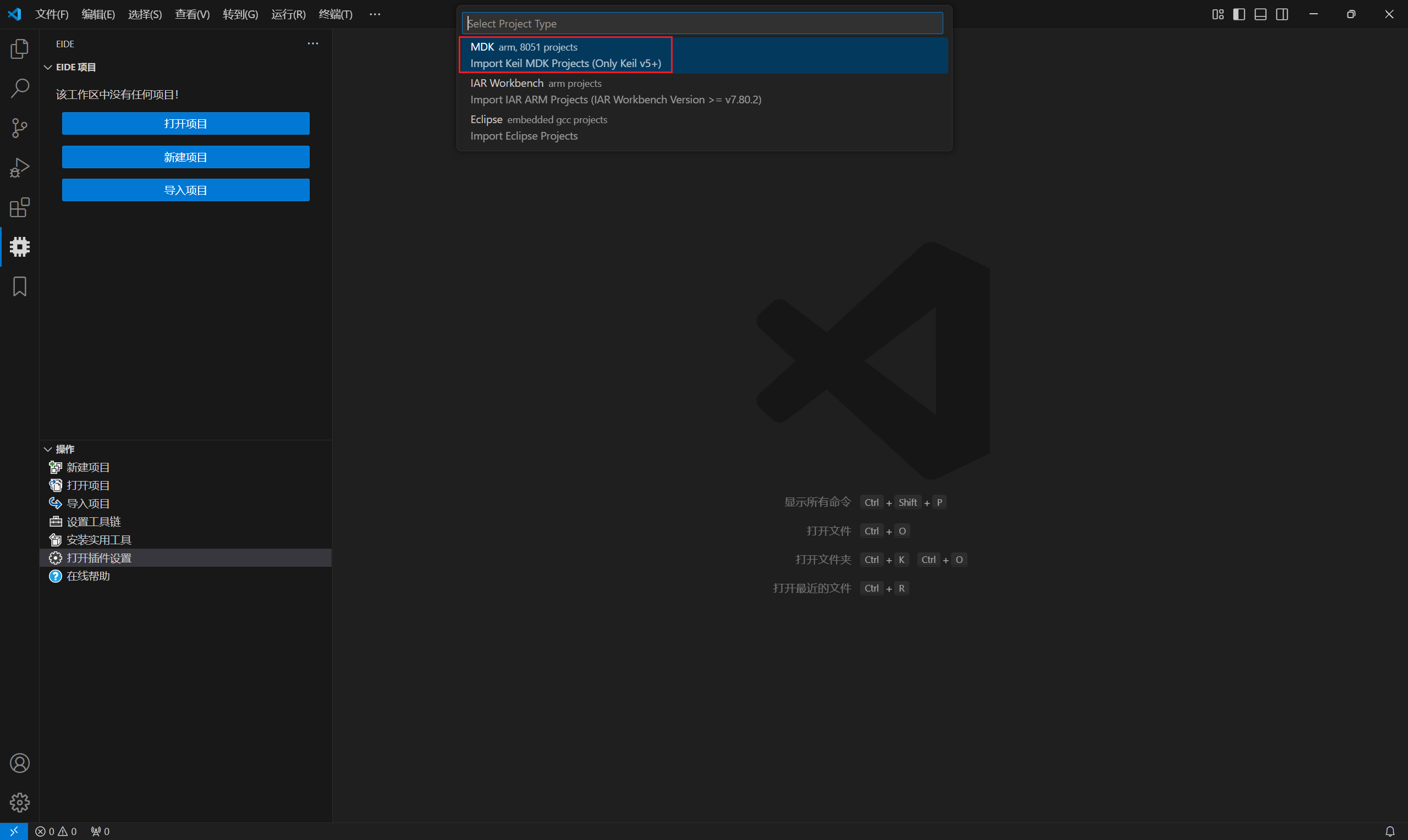The height and width of the screenshot is (840, 1408).
Task: Open the Manage gear icon
Action: click(19, 802)
